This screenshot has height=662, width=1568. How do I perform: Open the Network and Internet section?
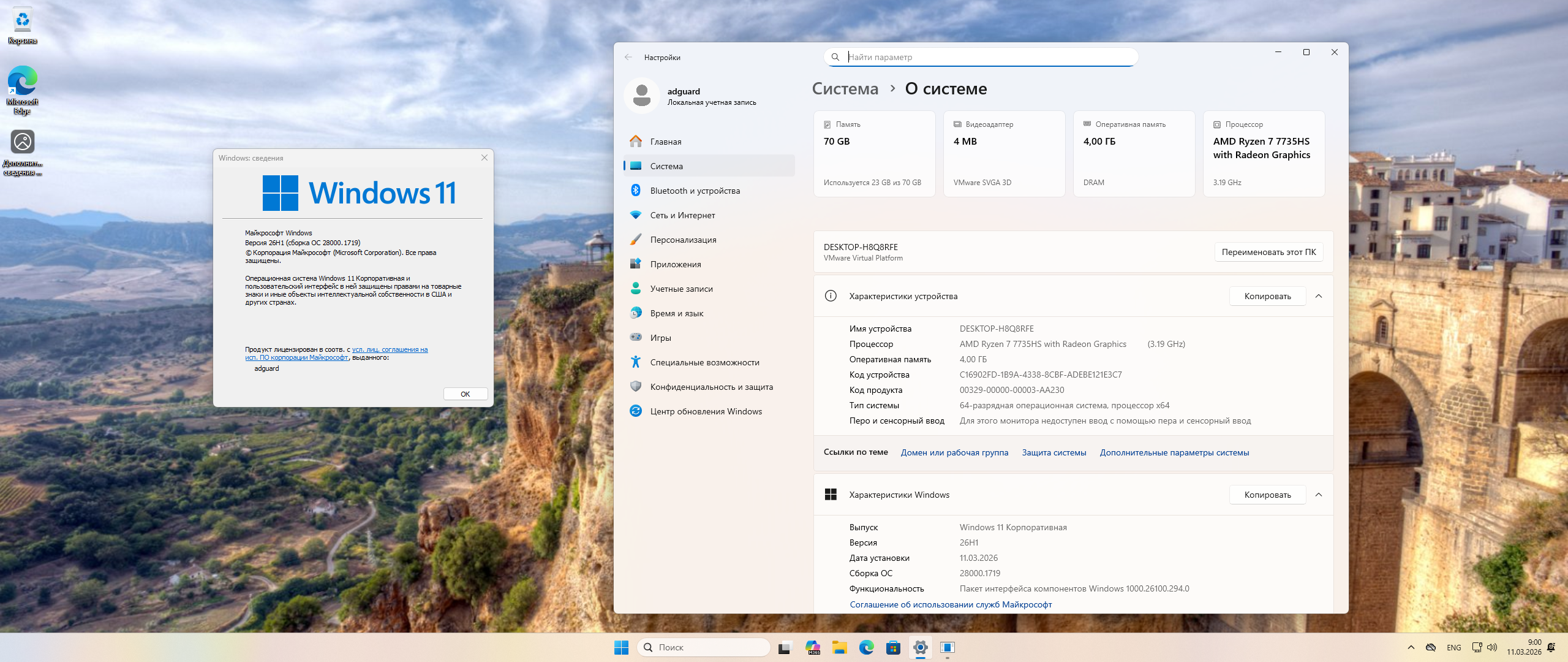(x=682, y=215)
